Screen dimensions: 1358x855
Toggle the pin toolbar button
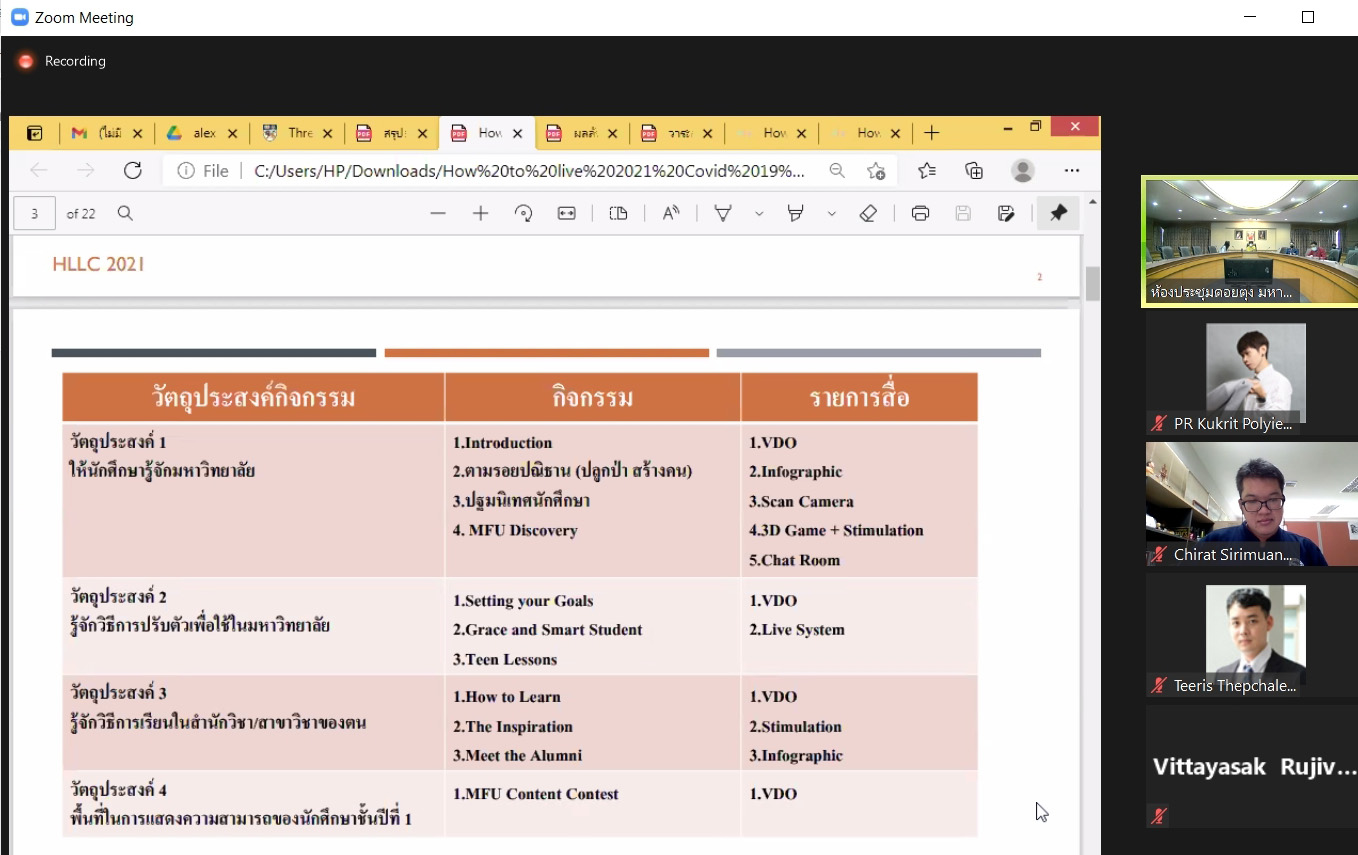[x=1058, y=213]
